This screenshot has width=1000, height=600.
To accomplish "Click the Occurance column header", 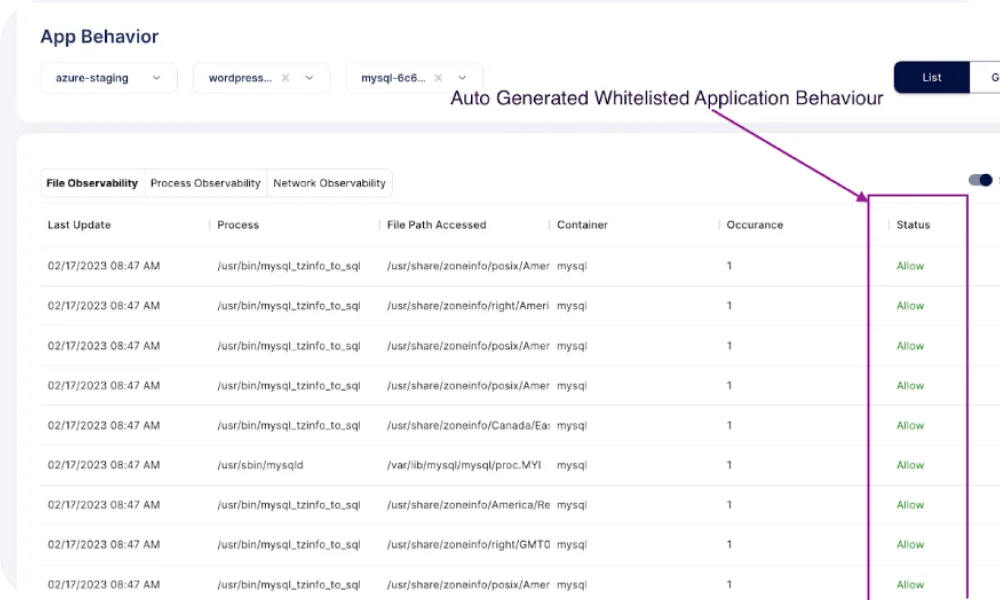I will coord(754,225).
